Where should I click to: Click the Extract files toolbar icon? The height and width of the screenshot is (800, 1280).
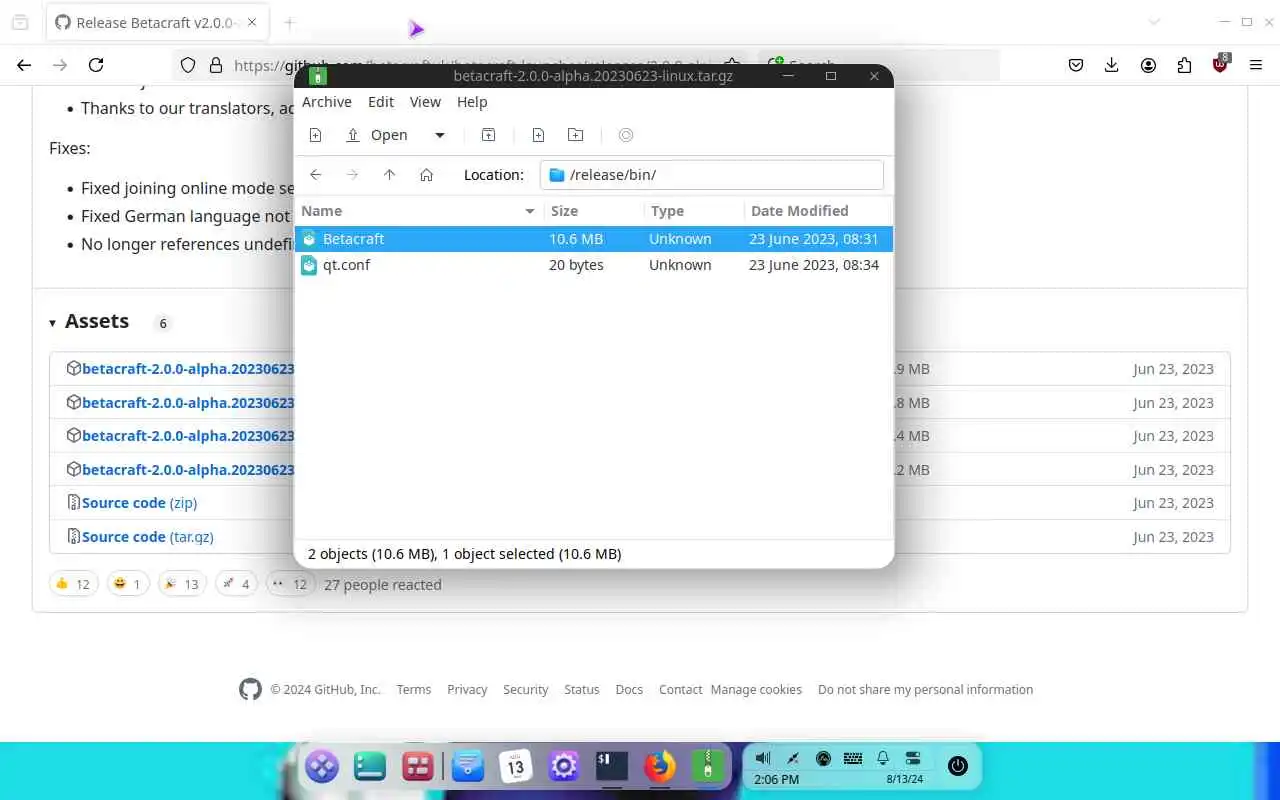click(x=488, y=135)
